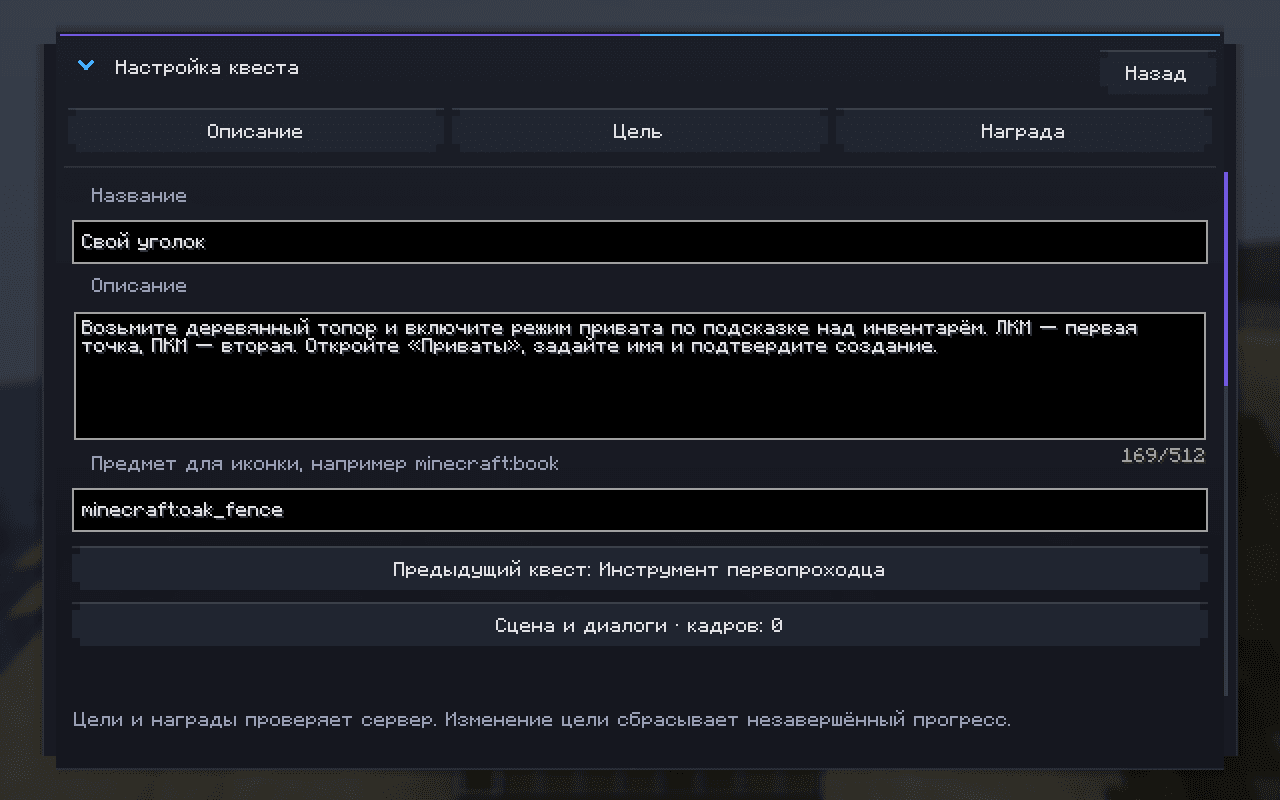Viewport: 1280px width, 800px height.
Task: Click the Название field label
Action: (139, 196)
